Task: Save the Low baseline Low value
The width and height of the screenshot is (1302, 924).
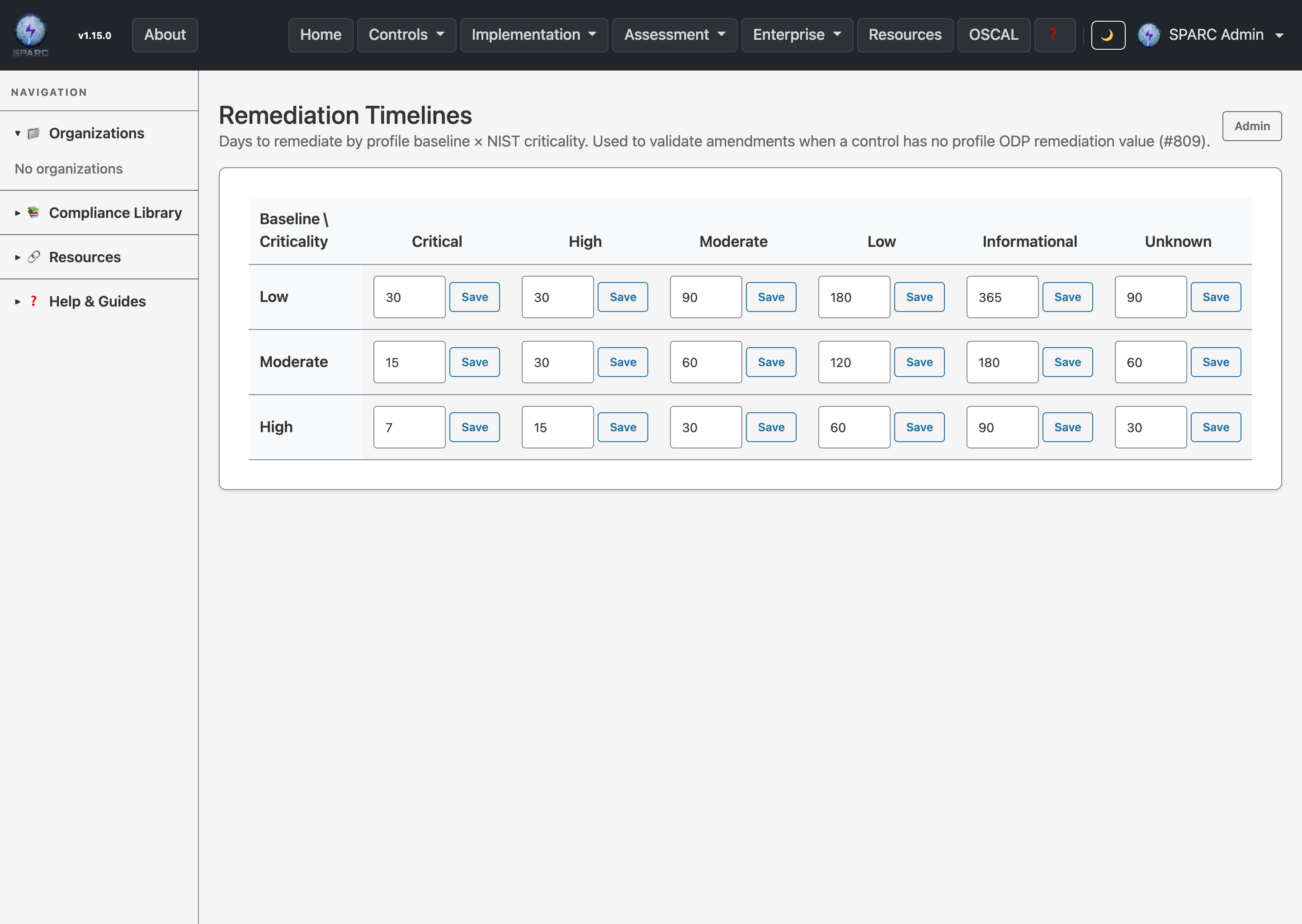Action: [x=919, y=297]
